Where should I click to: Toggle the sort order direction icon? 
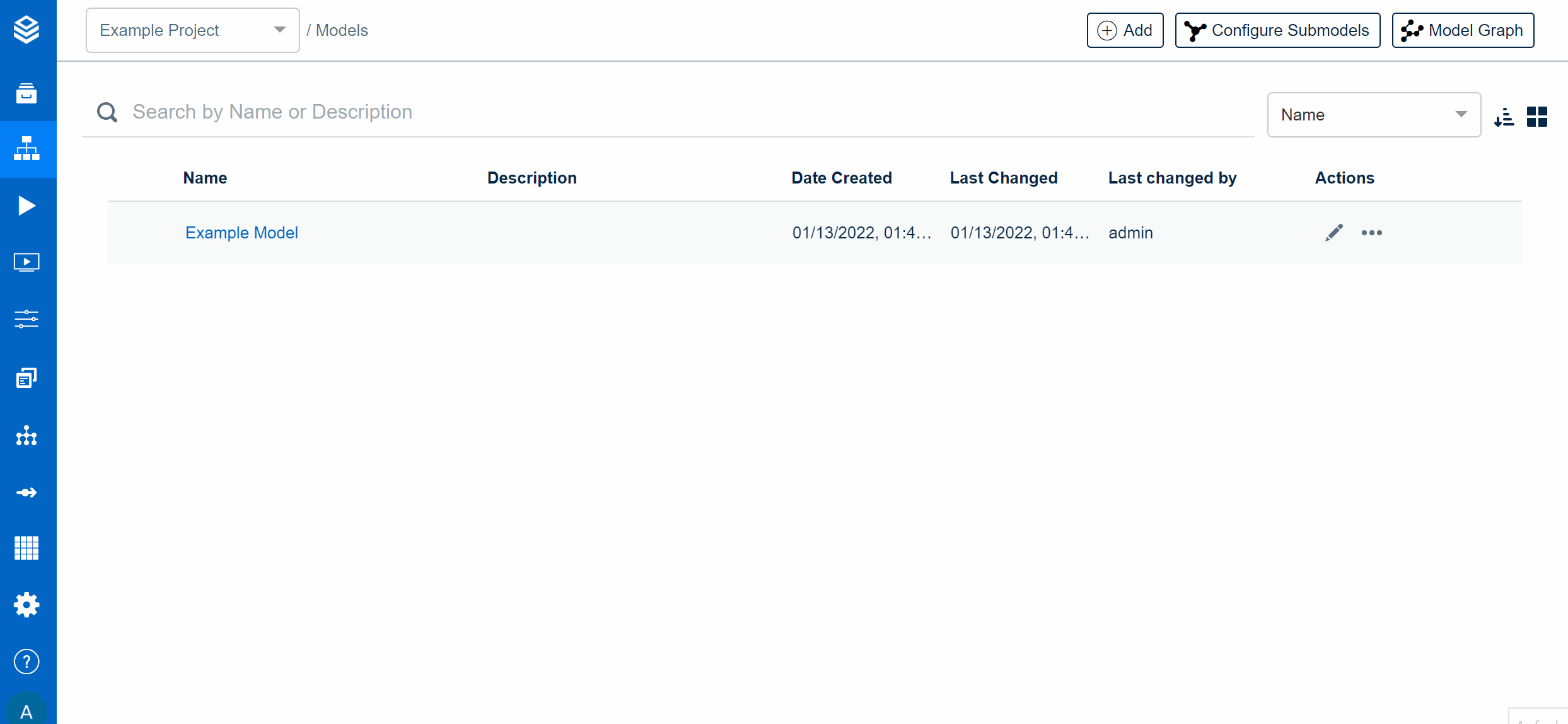pyautogui.click(x=1504, y=117)
